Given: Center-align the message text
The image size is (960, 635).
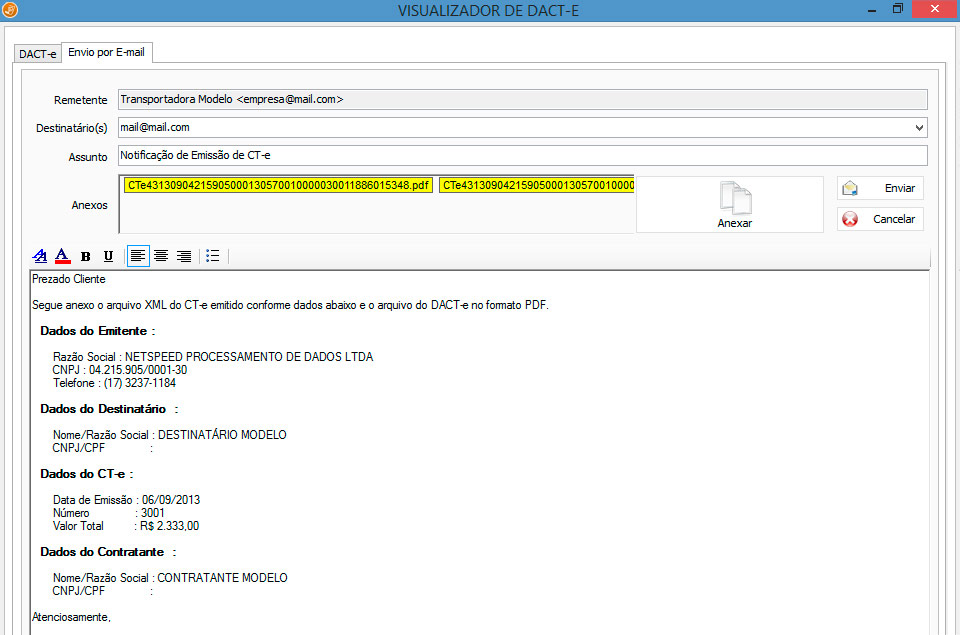Looking at the screenshot, I should pyautogui.click(x=161, y=256).
